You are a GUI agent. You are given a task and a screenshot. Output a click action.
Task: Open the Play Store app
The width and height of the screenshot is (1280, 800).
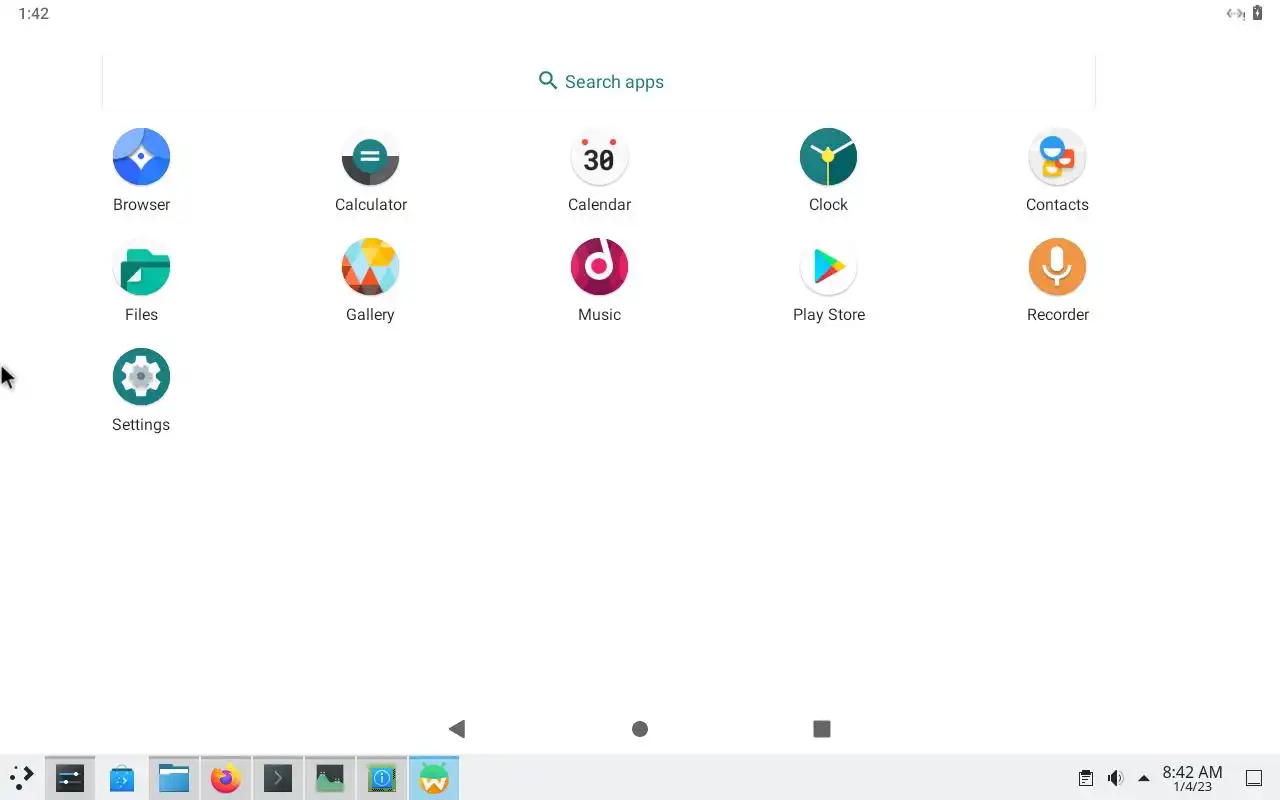828,267
